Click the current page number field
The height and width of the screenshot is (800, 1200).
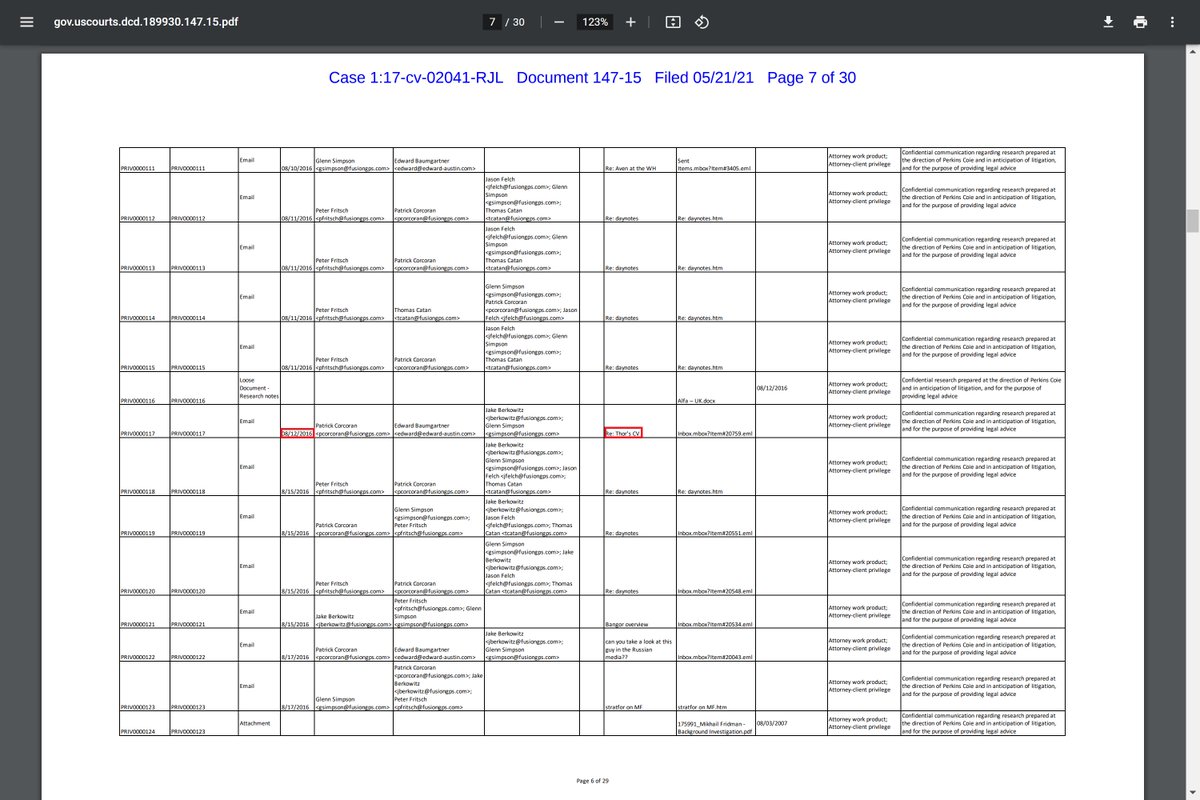[491, 22]
